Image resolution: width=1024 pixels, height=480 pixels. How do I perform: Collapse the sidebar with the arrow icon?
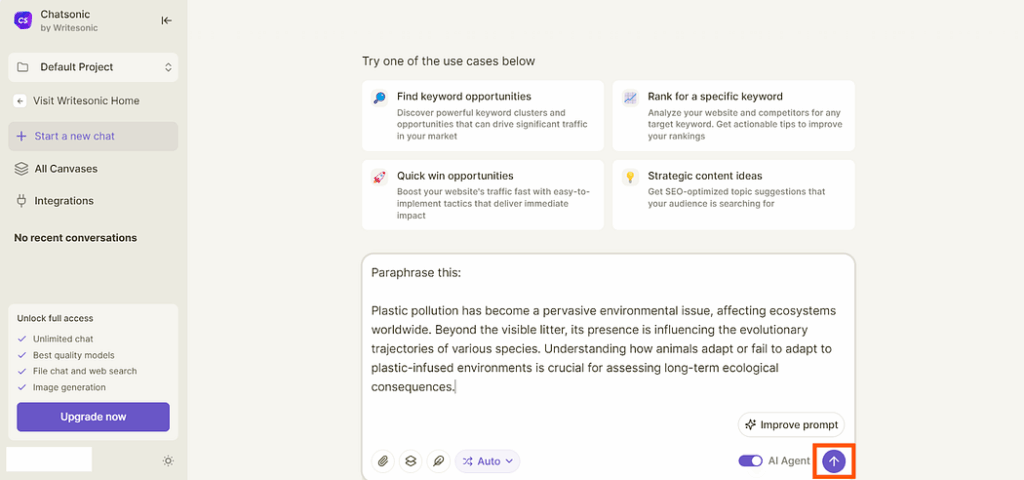(167, 20)
